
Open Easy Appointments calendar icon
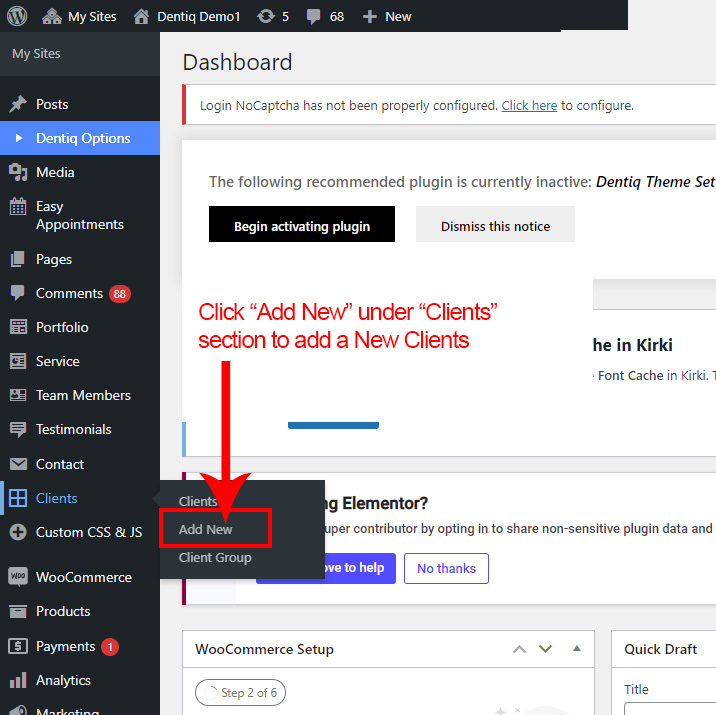(x=18, y=207)
